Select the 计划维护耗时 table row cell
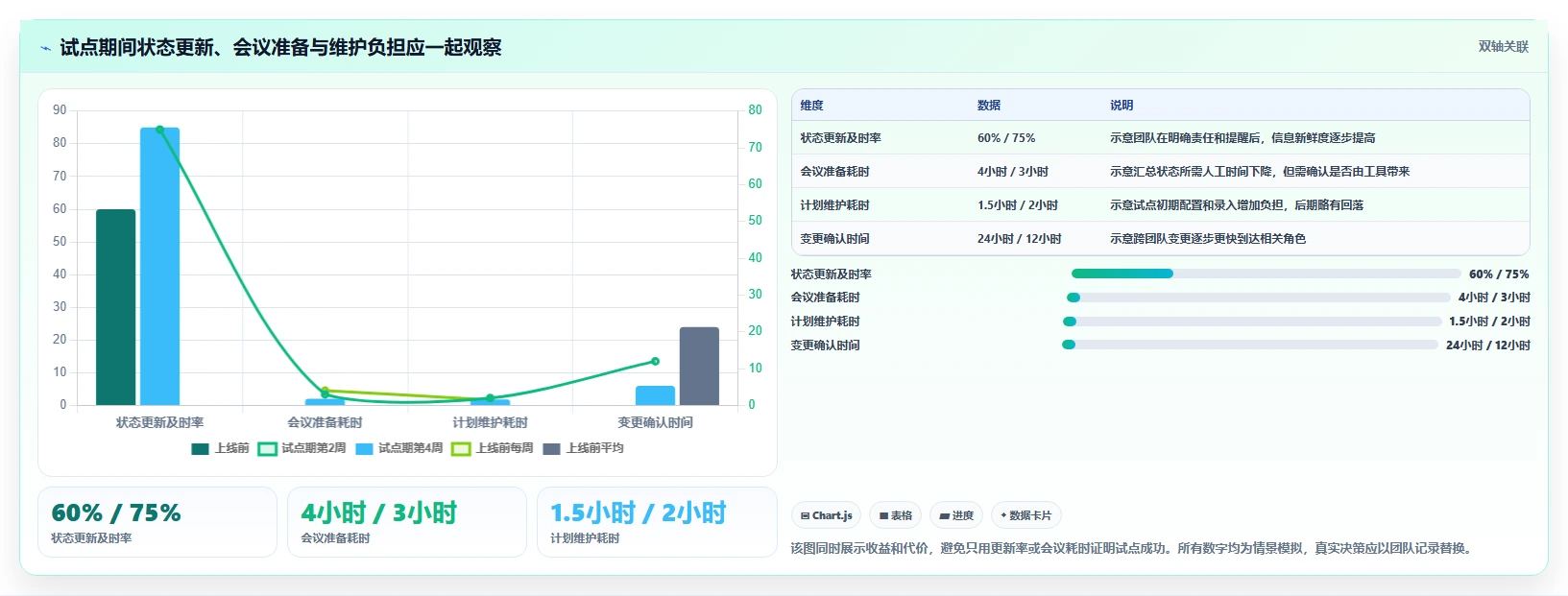 [834, 205]
